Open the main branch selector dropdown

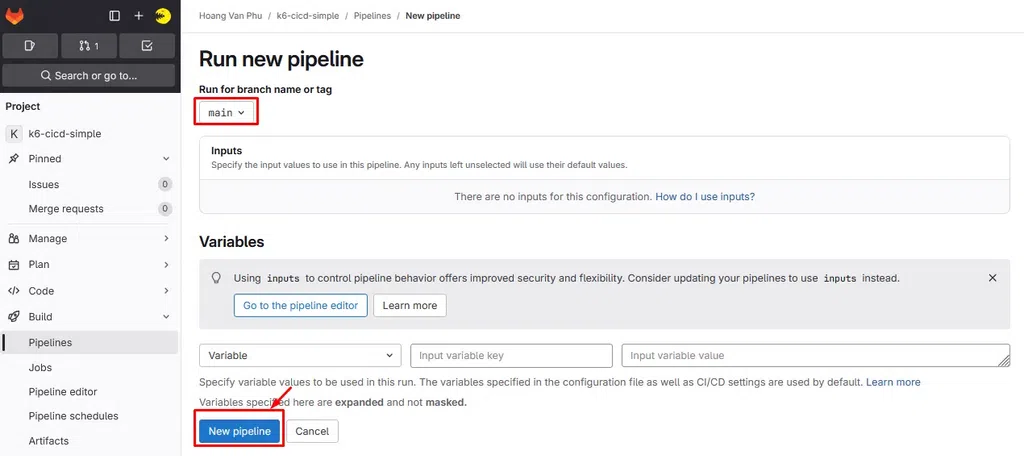pyautogui.click(x=226, y=112)
